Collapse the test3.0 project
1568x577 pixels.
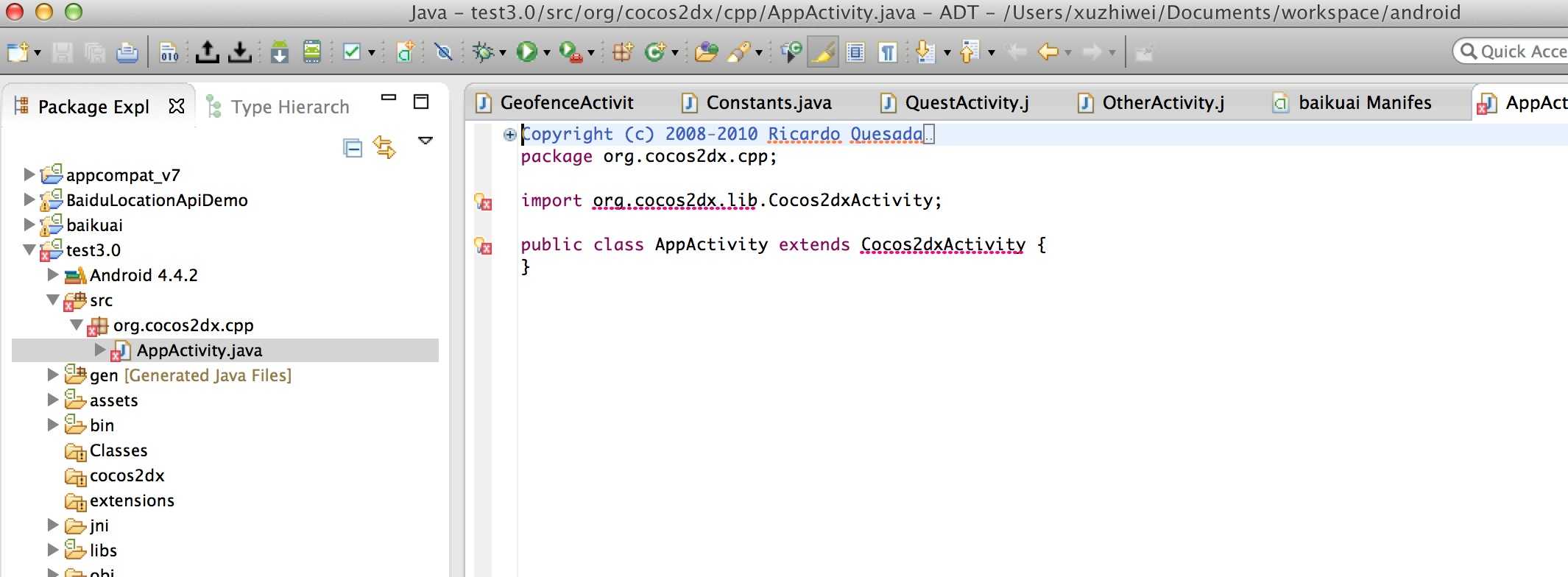[x=29, y=249]
